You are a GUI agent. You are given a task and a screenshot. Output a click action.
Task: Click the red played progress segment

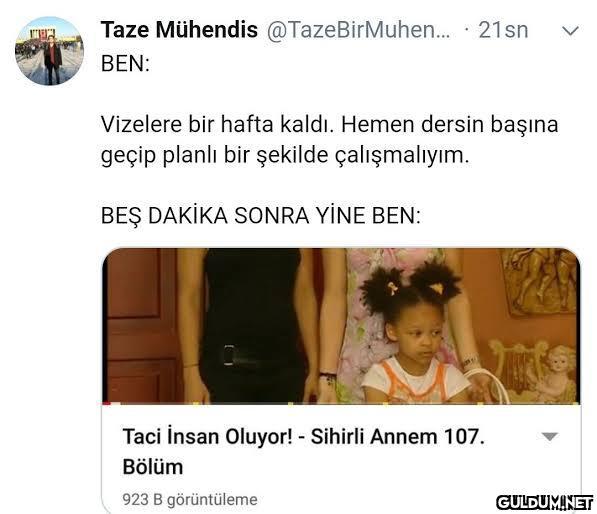tap(107, 403)
